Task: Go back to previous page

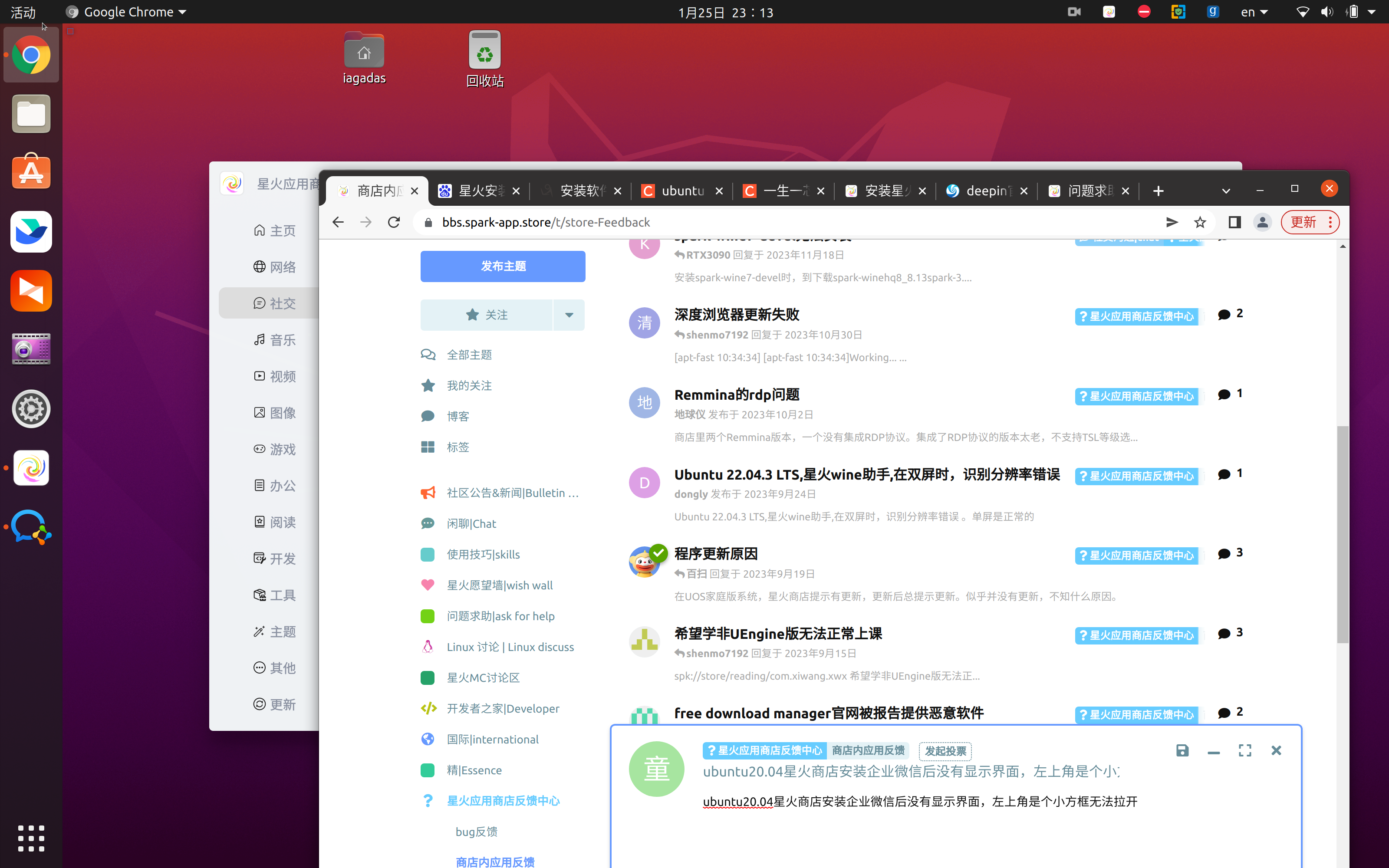Action: pyautogui.click(x=338, y=222)
